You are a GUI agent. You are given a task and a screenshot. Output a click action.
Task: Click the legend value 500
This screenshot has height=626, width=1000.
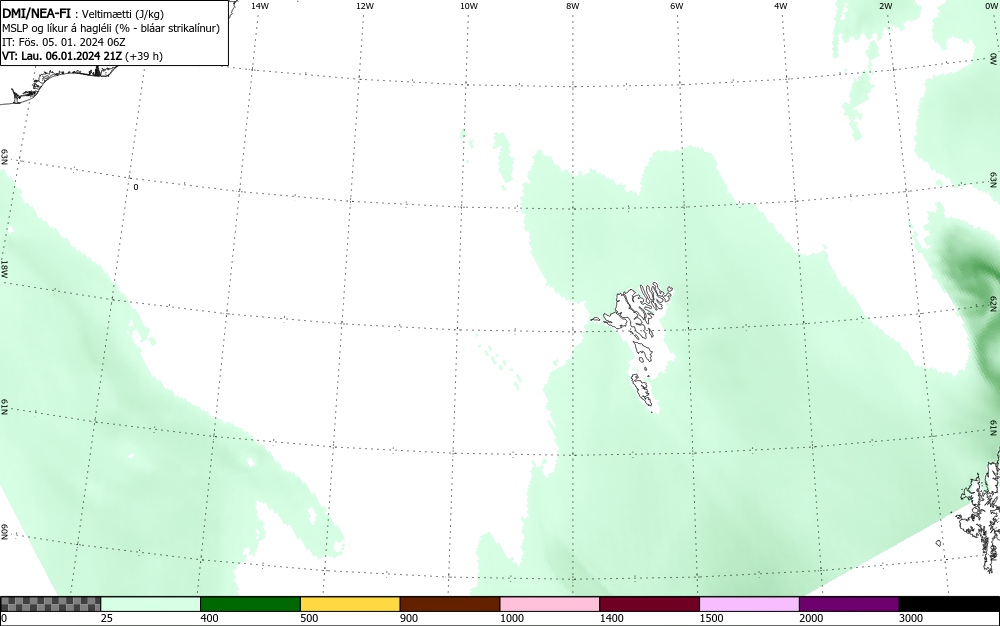[x=309, y=618]
